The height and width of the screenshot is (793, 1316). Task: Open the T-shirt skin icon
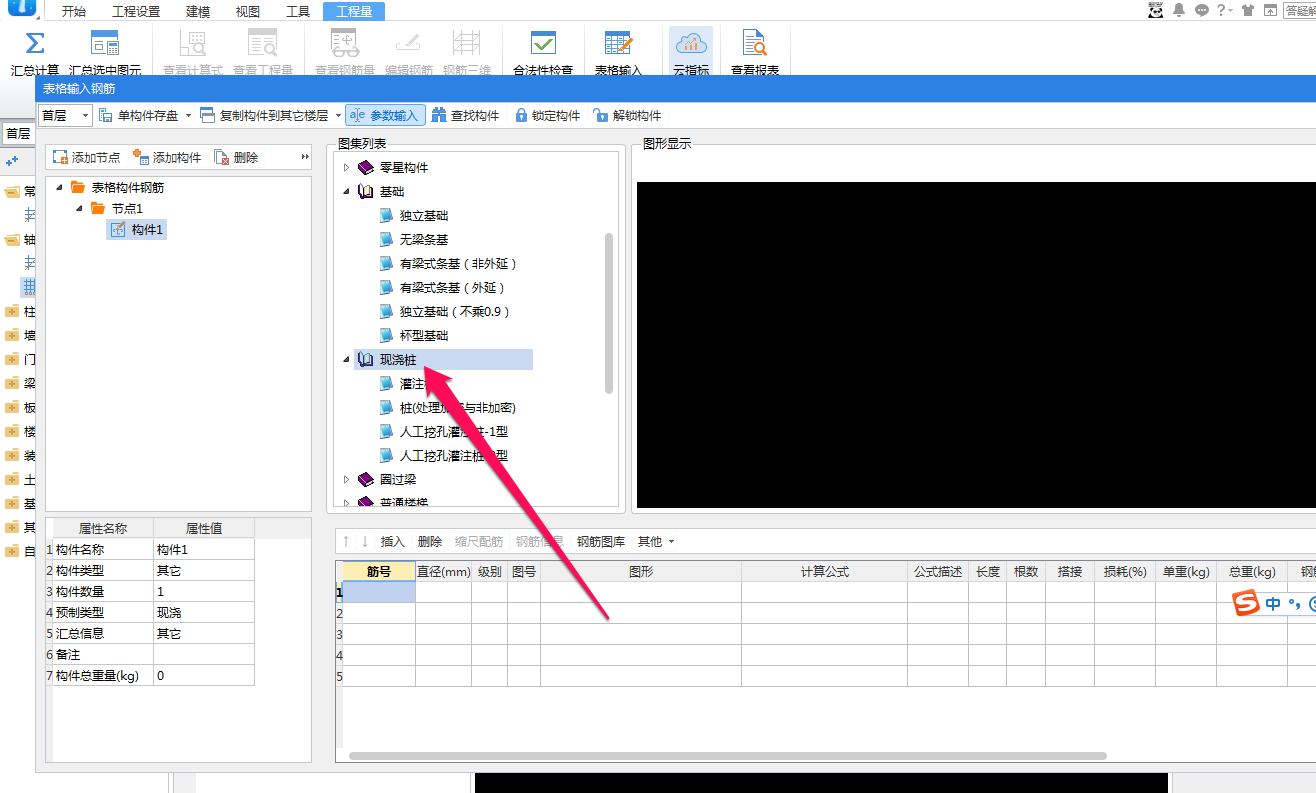1247,10
